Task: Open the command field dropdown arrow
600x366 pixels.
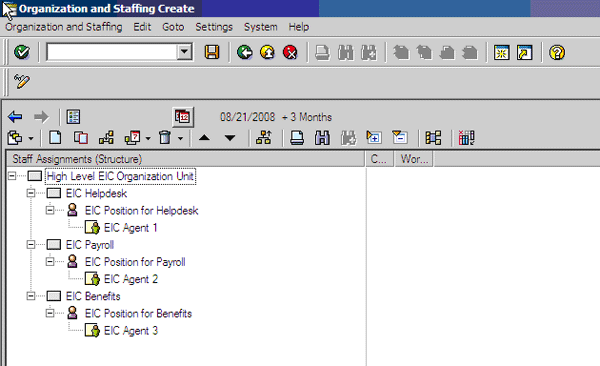Action: [x=184, y=52]
